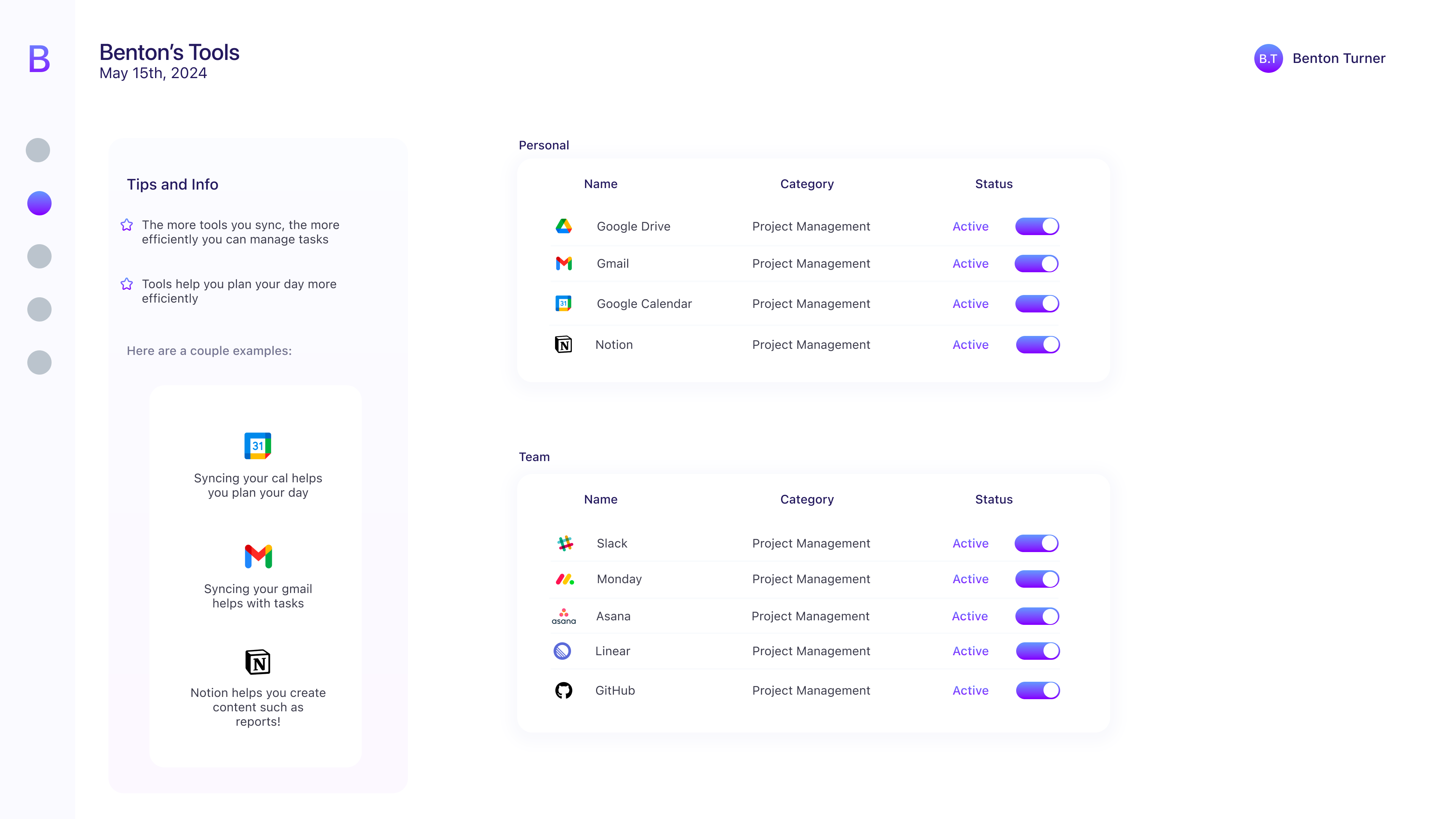Click the Asana logo in Team table
This screenshot has height=819, width=1456.
pyautogui.click(x=563, y=616)
